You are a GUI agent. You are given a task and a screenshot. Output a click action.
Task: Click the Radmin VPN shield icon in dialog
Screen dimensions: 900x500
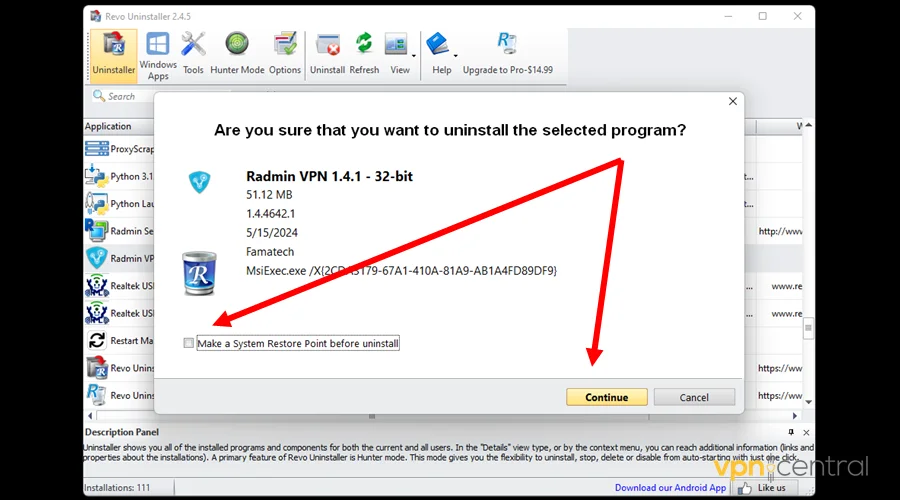tap(200, 183)
